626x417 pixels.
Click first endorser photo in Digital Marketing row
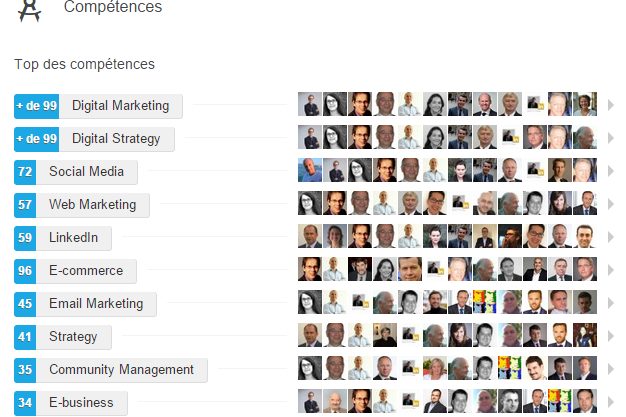310,105
